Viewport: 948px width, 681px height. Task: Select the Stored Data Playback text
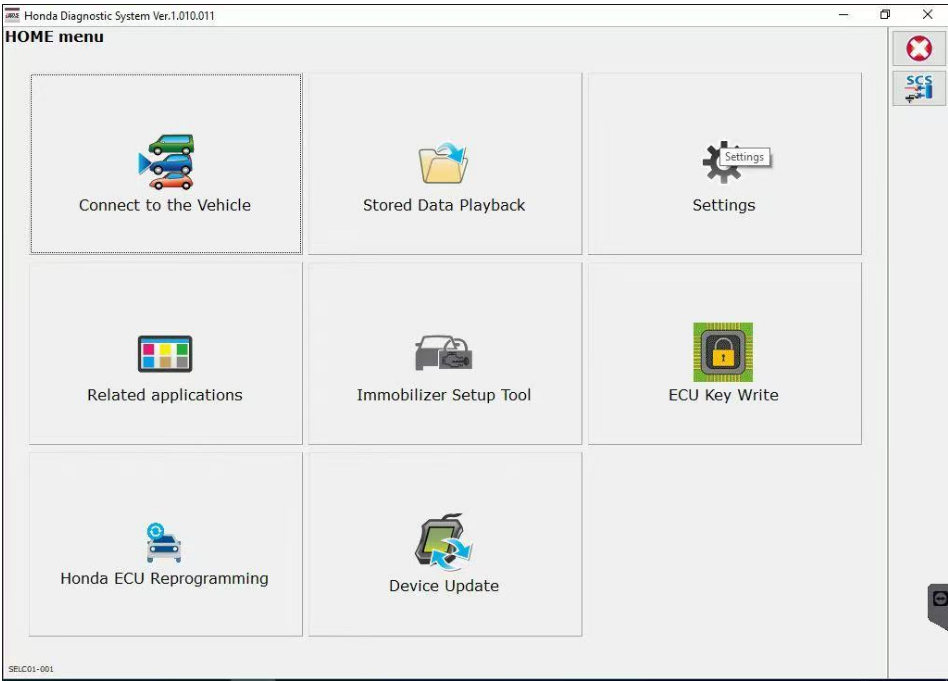pyautogui.click(x=444, y=206)
